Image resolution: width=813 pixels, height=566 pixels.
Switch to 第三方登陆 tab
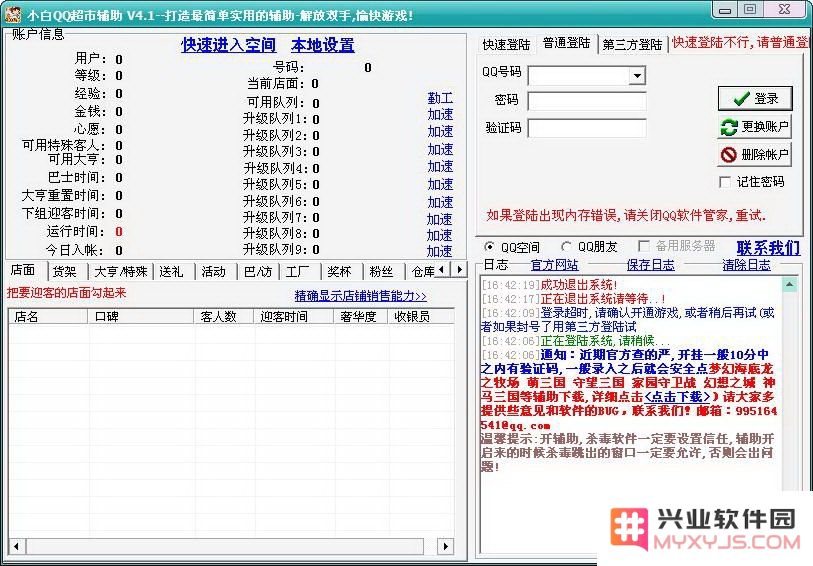(x=632, y=45)
